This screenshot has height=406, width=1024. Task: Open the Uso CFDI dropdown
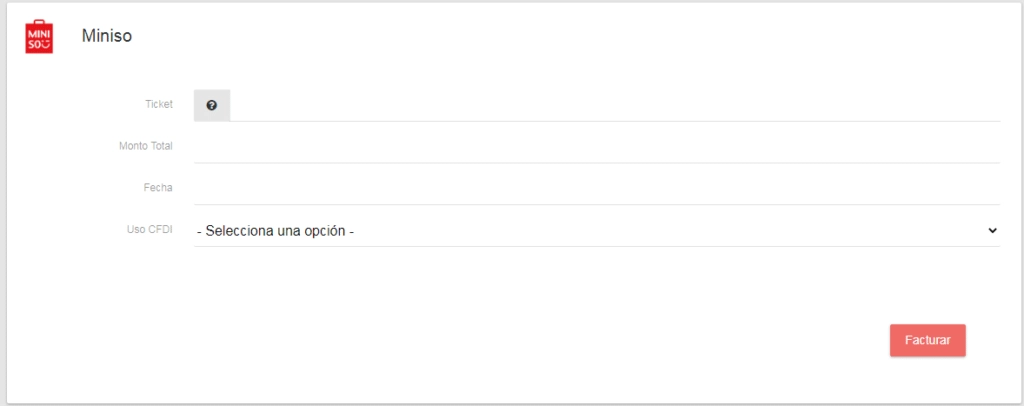coord(596,231)
